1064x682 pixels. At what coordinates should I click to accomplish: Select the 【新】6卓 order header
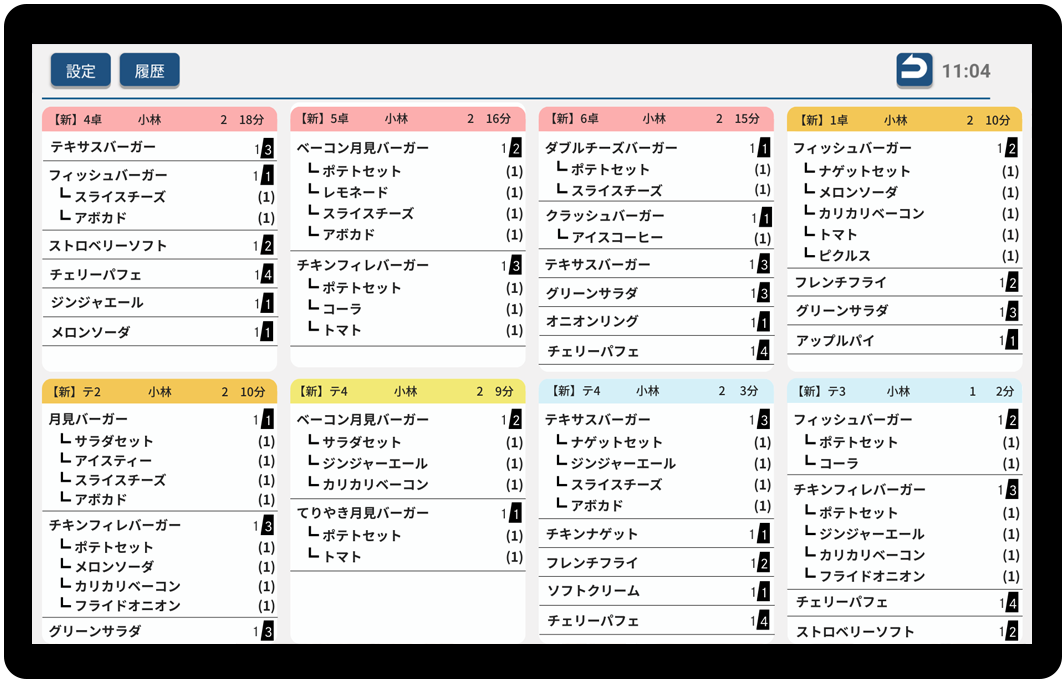click(x=656, y=119)
